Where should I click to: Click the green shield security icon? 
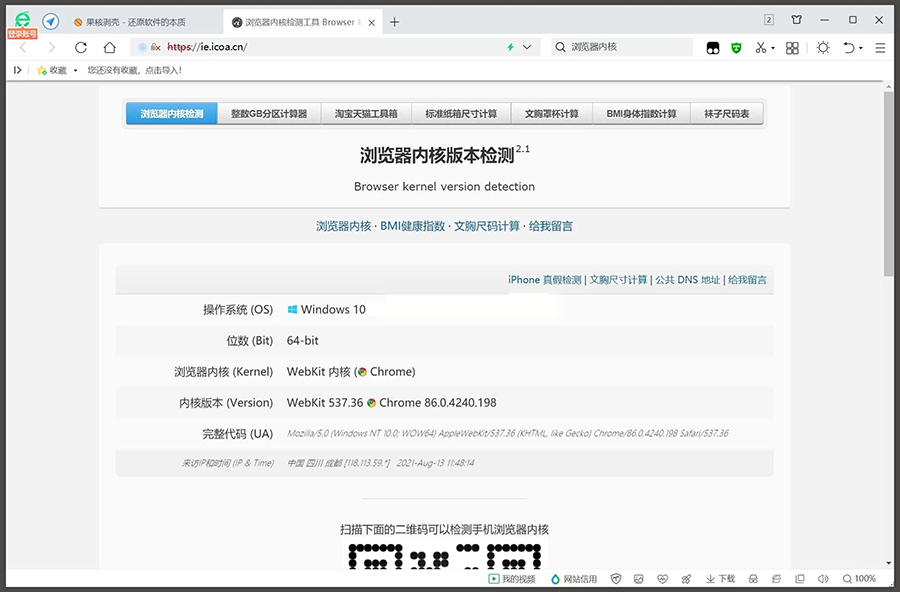[x=736, y=47]
